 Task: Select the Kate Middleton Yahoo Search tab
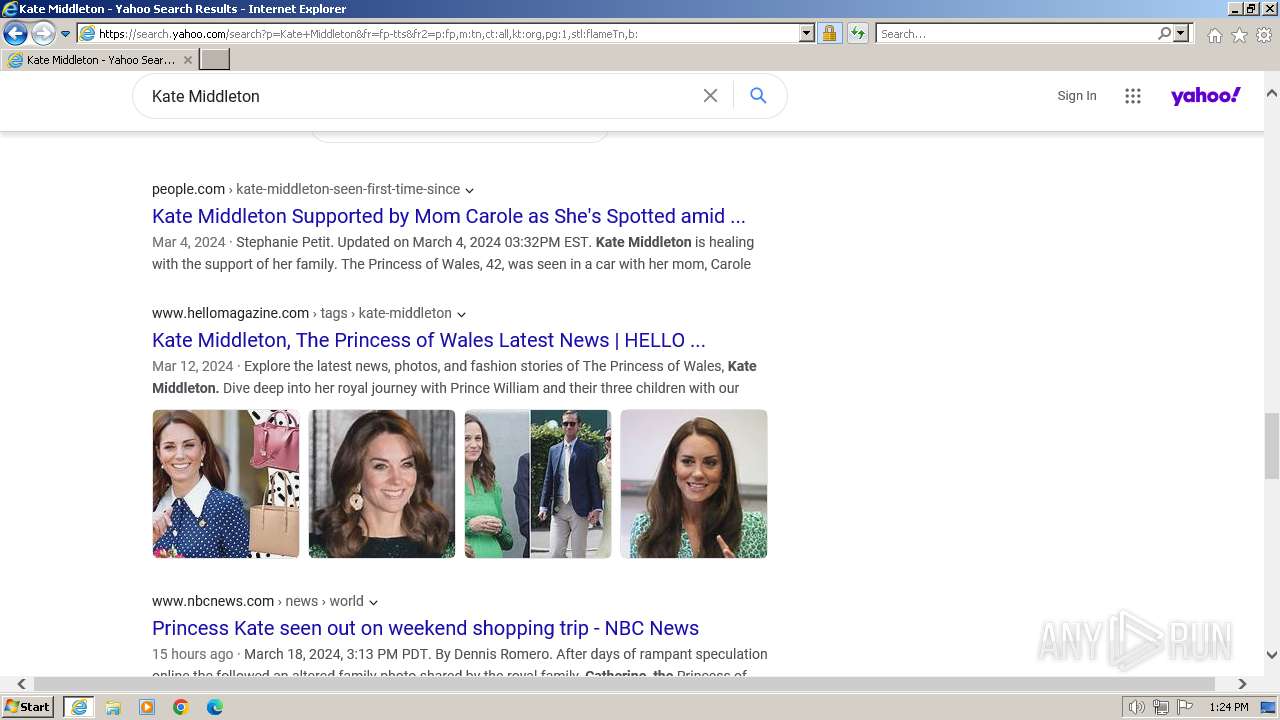tap(100, 60)
